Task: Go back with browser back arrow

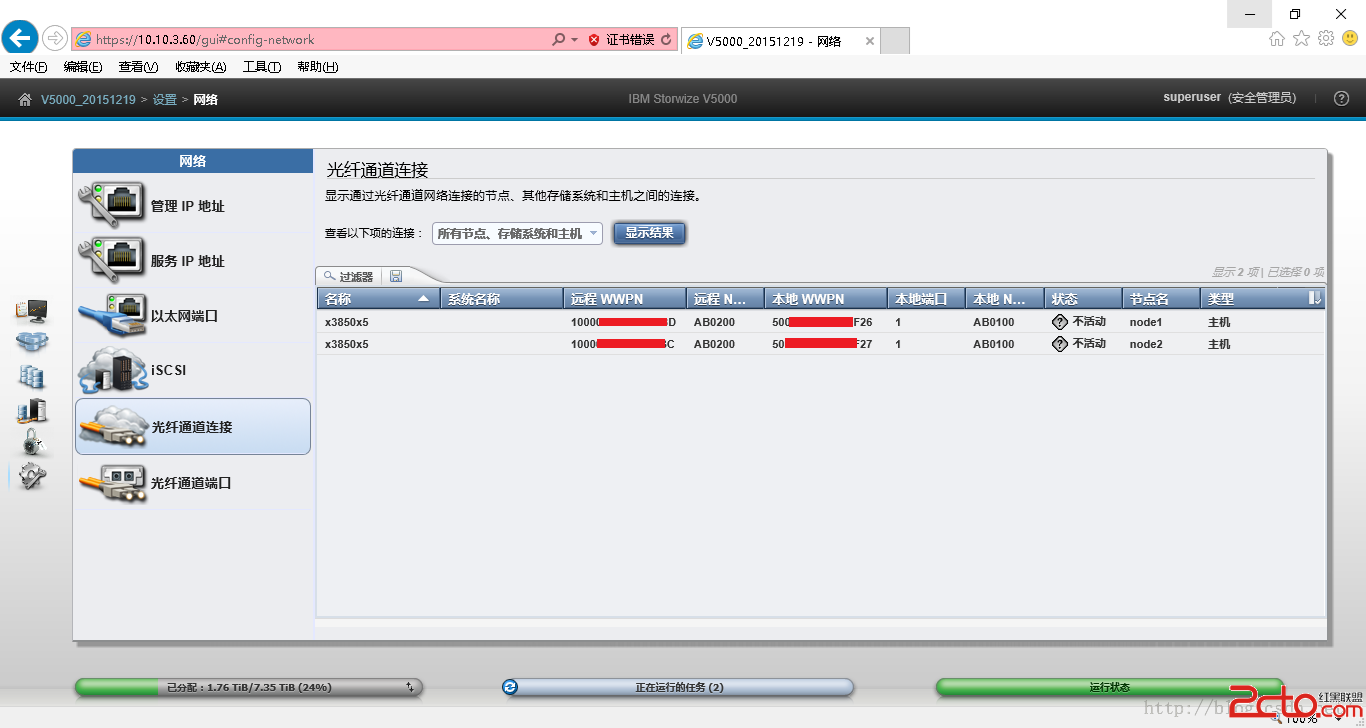Action: click(20, 39)
